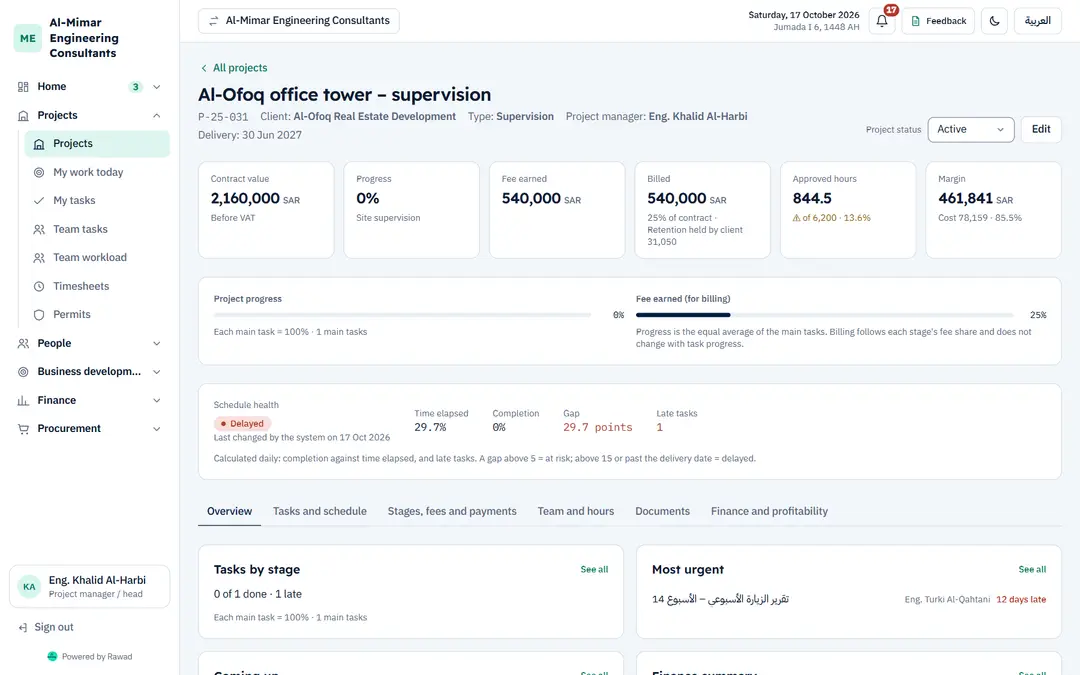The width and height of the screenshot is (1080, 675).
Task: Click the Home badge showing 3
Action: tap(136, 87)
